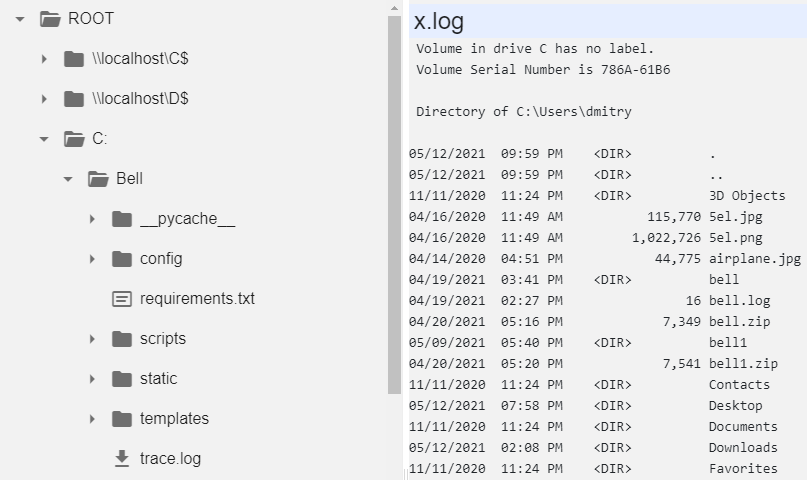The height and width of the screenshot is (480, 807).
Task: Click the \\localhost\D$ folder icon
Action: point(74,99)
